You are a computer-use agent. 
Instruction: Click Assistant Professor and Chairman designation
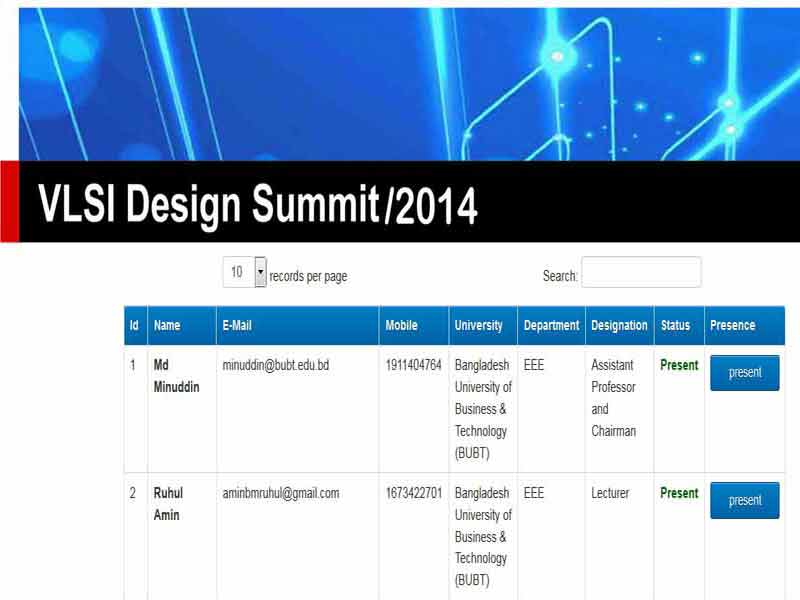click(613, 398)
